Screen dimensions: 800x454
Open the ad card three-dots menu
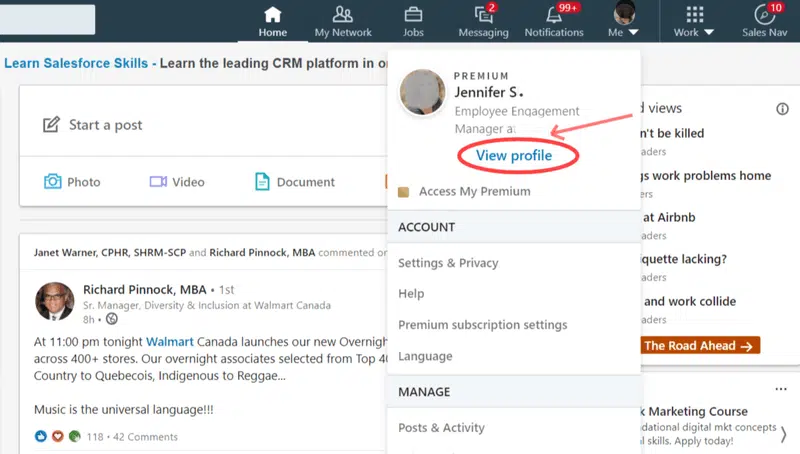(781, 389)
